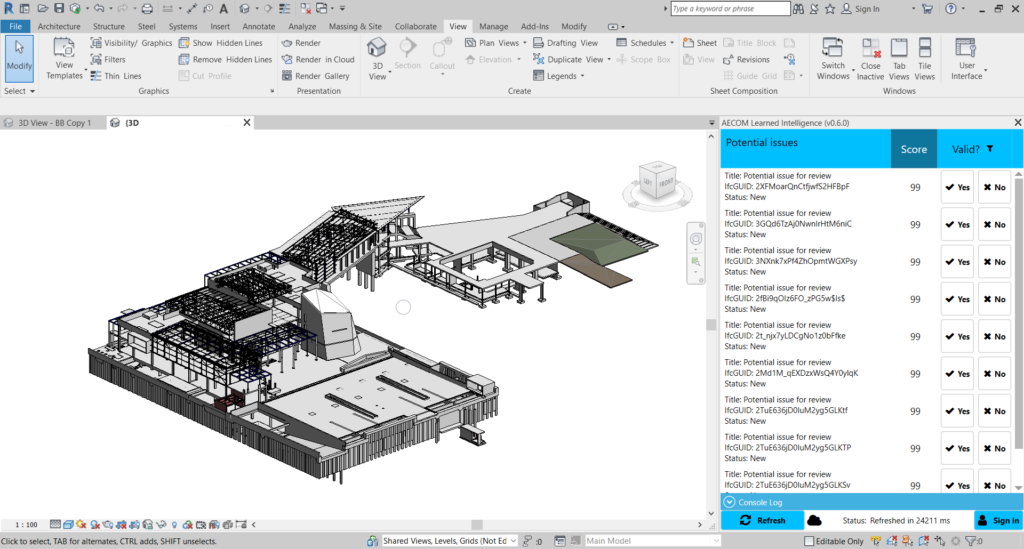Image resolution: width=1024 pixels, height=549 pixels.
Task: Select the Modify tool in ribbon
Action: 19,58
